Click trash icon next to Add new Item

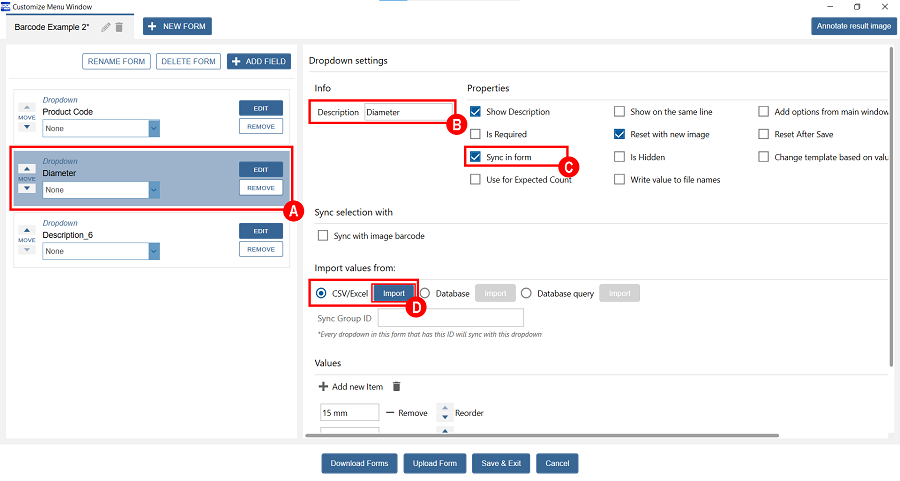pyautogui.click(x=396, y=387)
